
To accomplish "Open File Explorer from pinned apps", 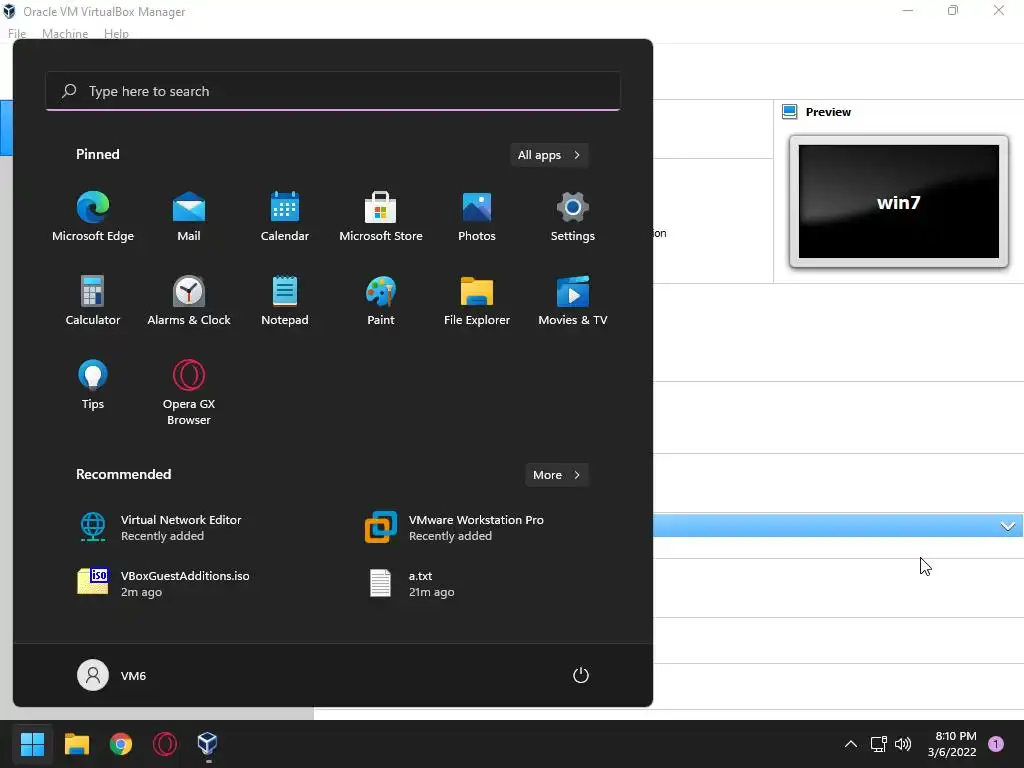I will point(477,301).
